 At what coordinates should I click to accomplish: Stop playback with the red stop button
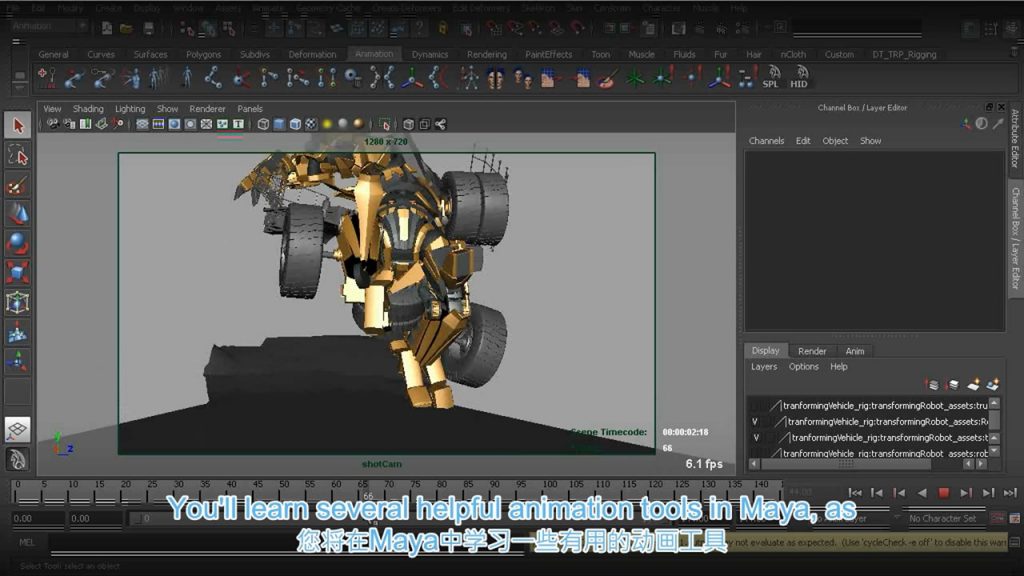coord(944,493)
